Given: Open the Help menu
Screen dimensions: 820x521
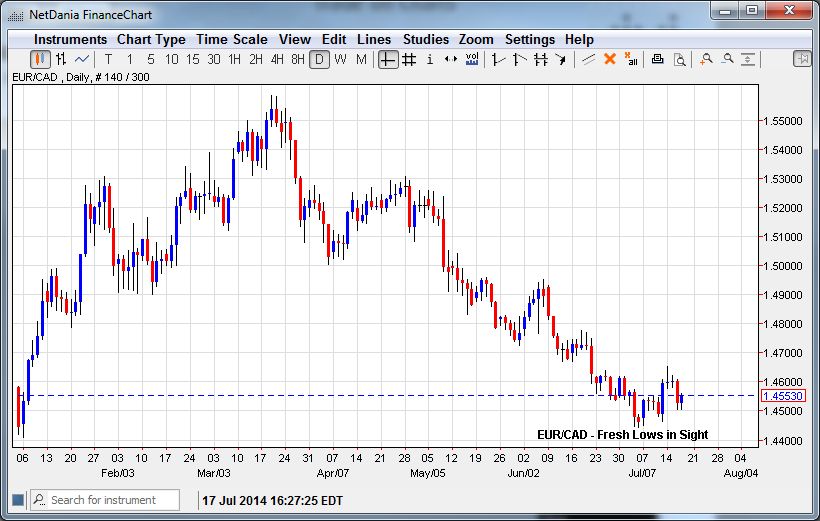Looking at the screenshot, I should (x=579, y=40).
